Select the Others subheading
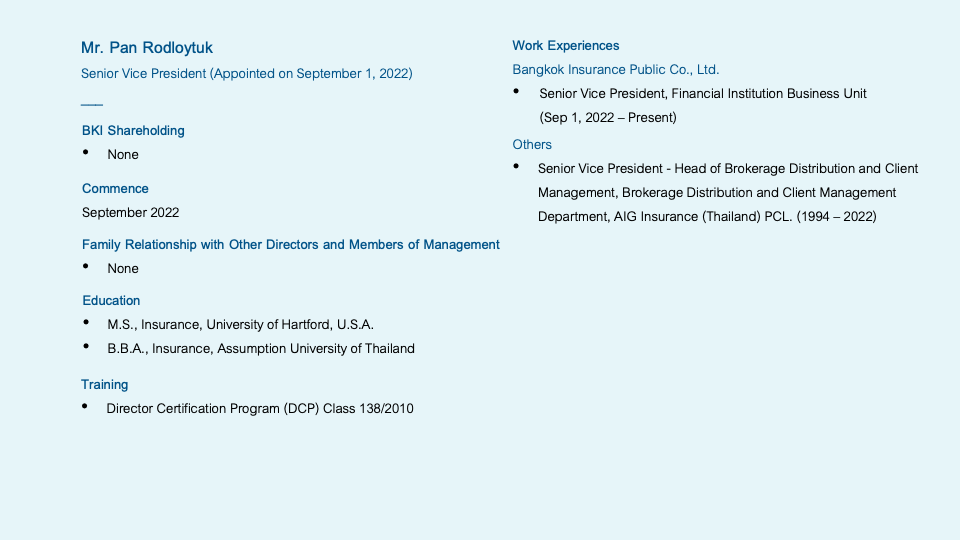The width and height of the screenshot is (960, 540). coord(532,144)
